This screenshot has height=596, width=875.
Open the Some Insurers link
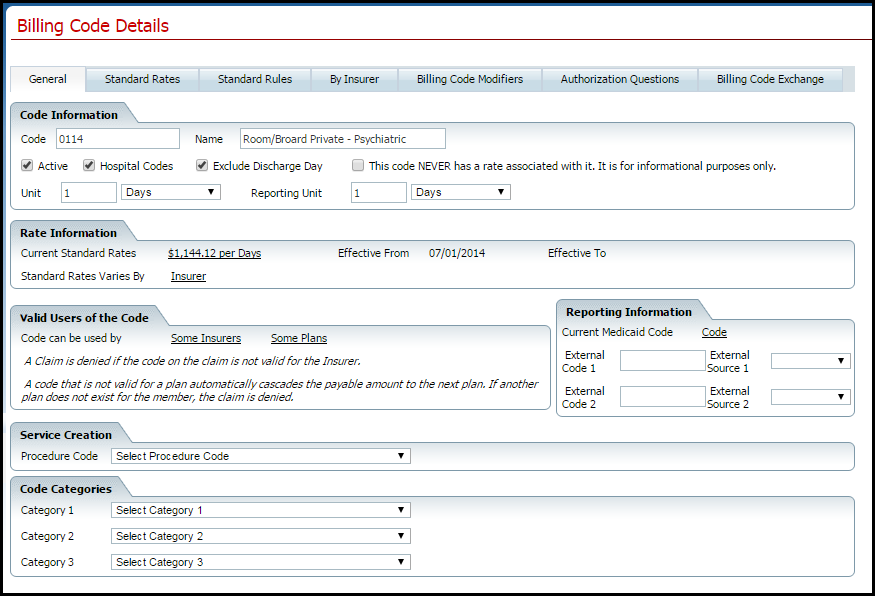(x=206, y=339)
